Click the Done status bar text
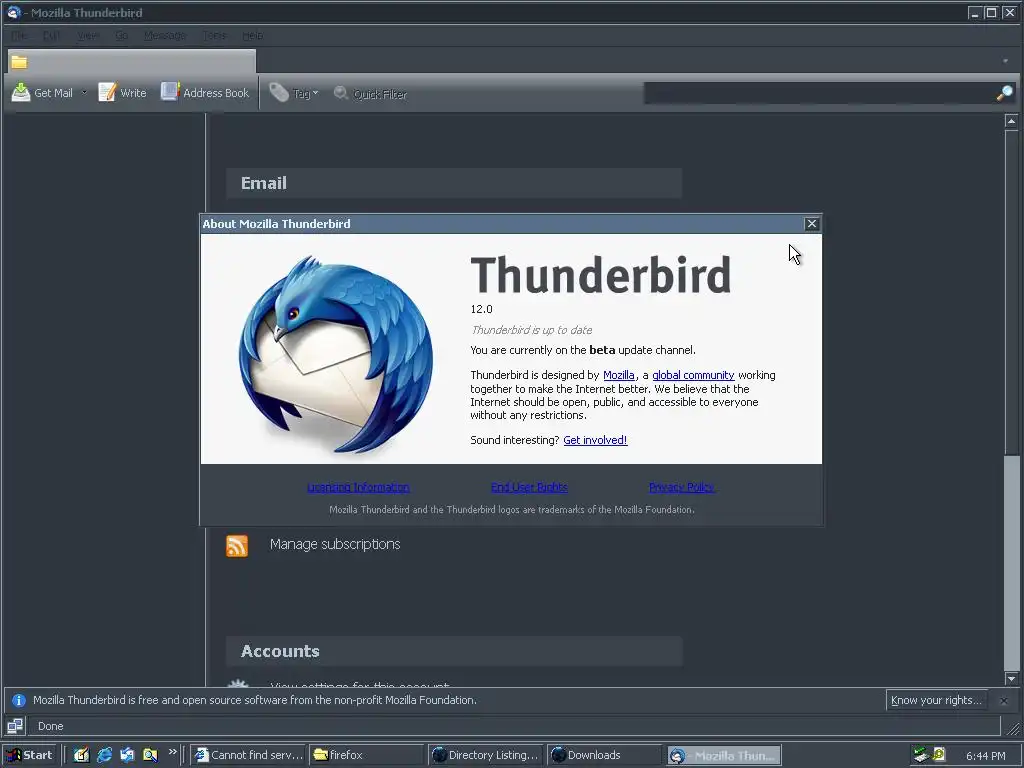 pyautogui.click(x=50, y=726)
